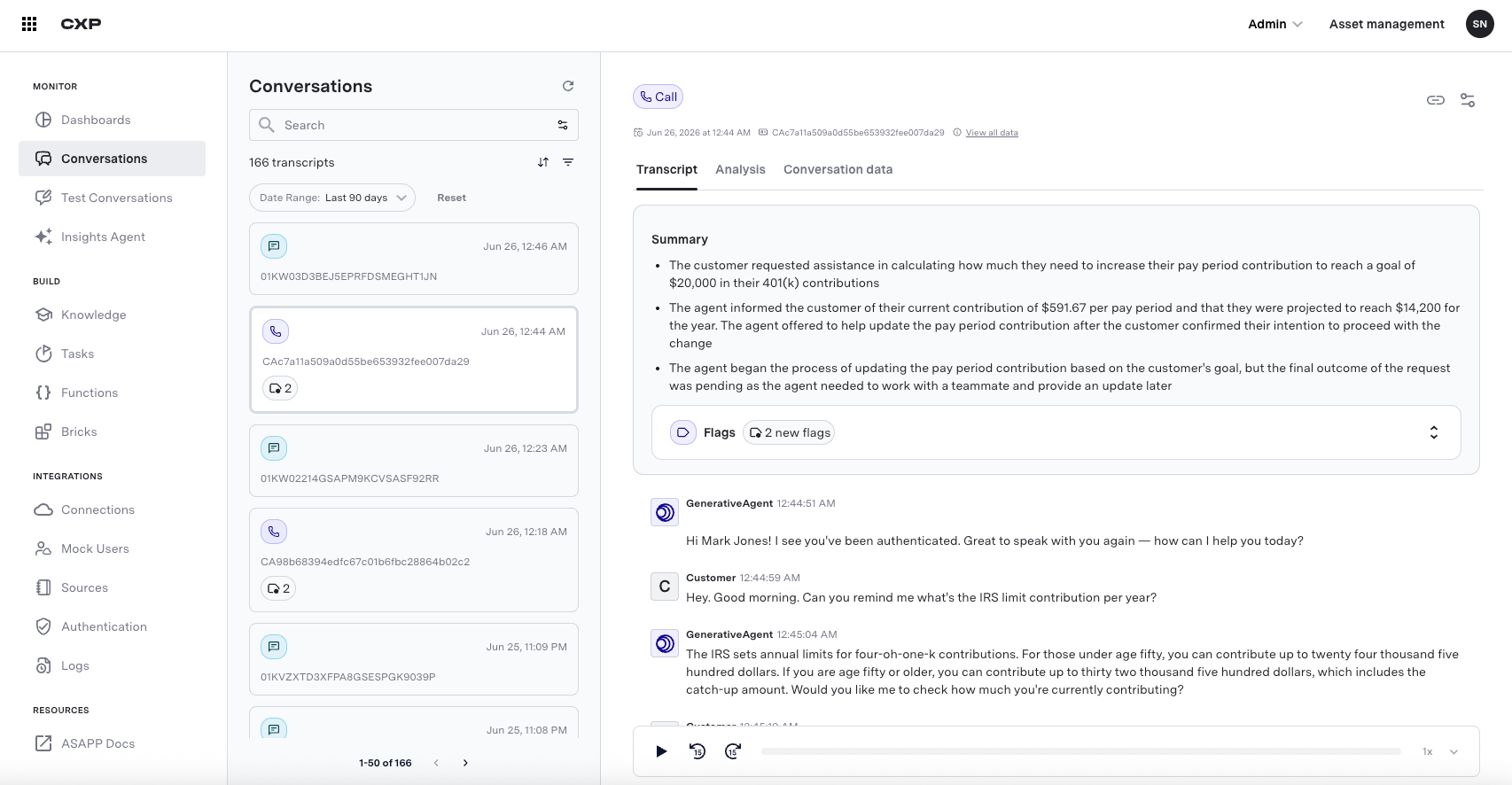Expand the Flags section
Image resolution: width=1512 pixels, height=785 pixels.
coord(1433,432)
